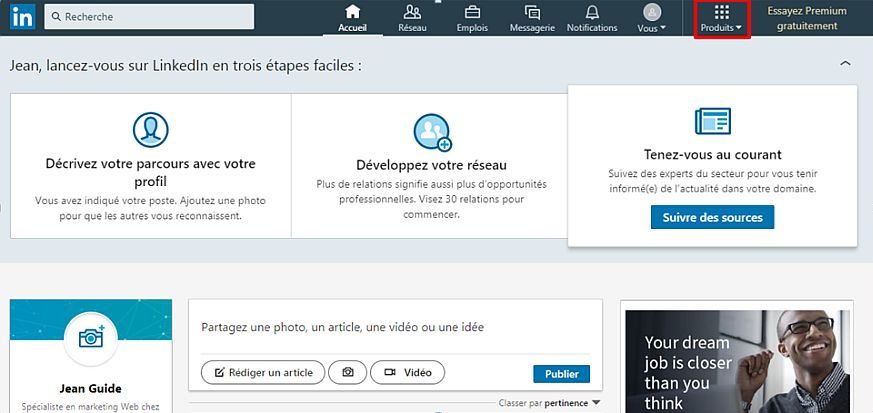Open the Notifications tab
The width and height of the screenshot is (873, 413).
pos(592,18)
